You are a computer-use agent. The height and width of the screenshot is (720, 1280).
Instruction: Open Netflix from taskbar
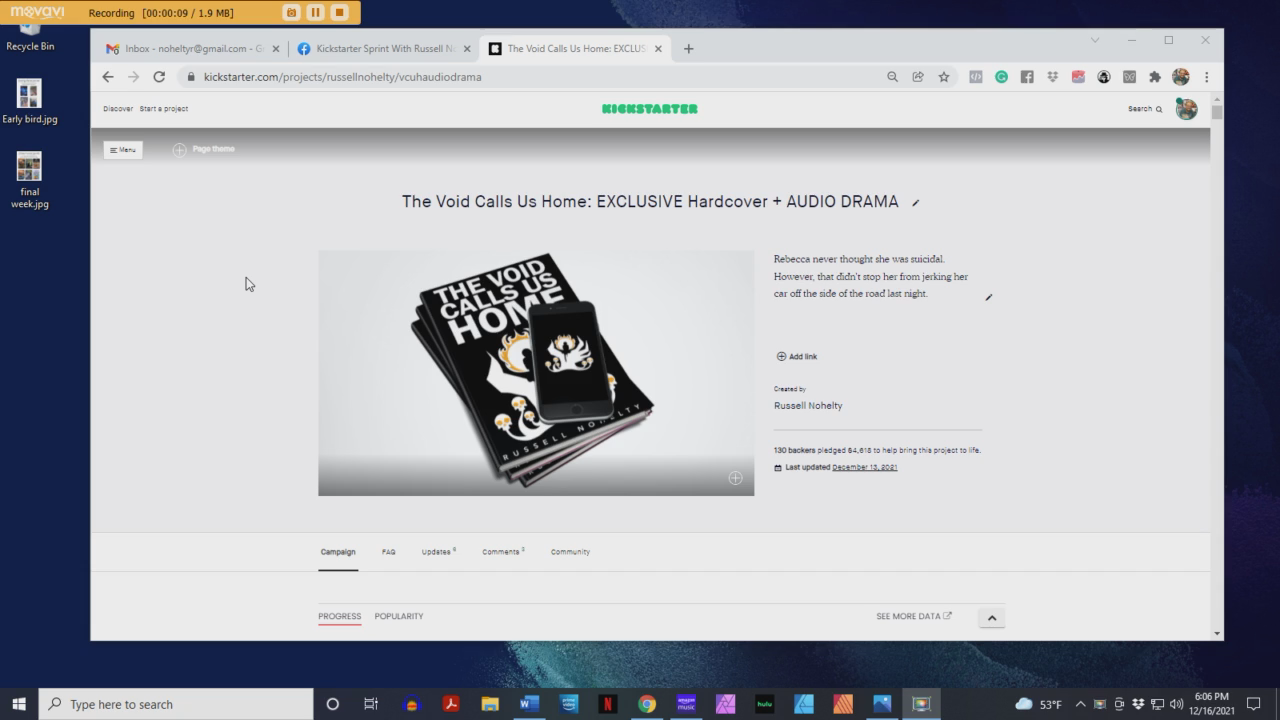click(608, 704)
